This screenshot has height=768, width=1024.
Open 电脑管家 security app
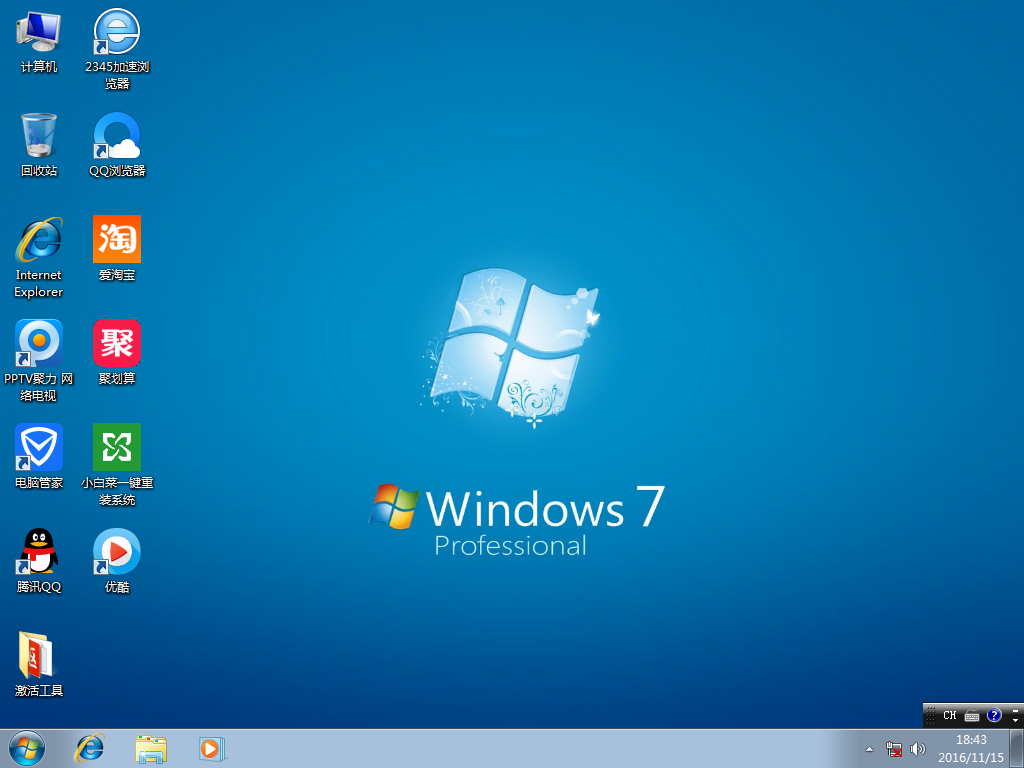(x=37, y=448)
